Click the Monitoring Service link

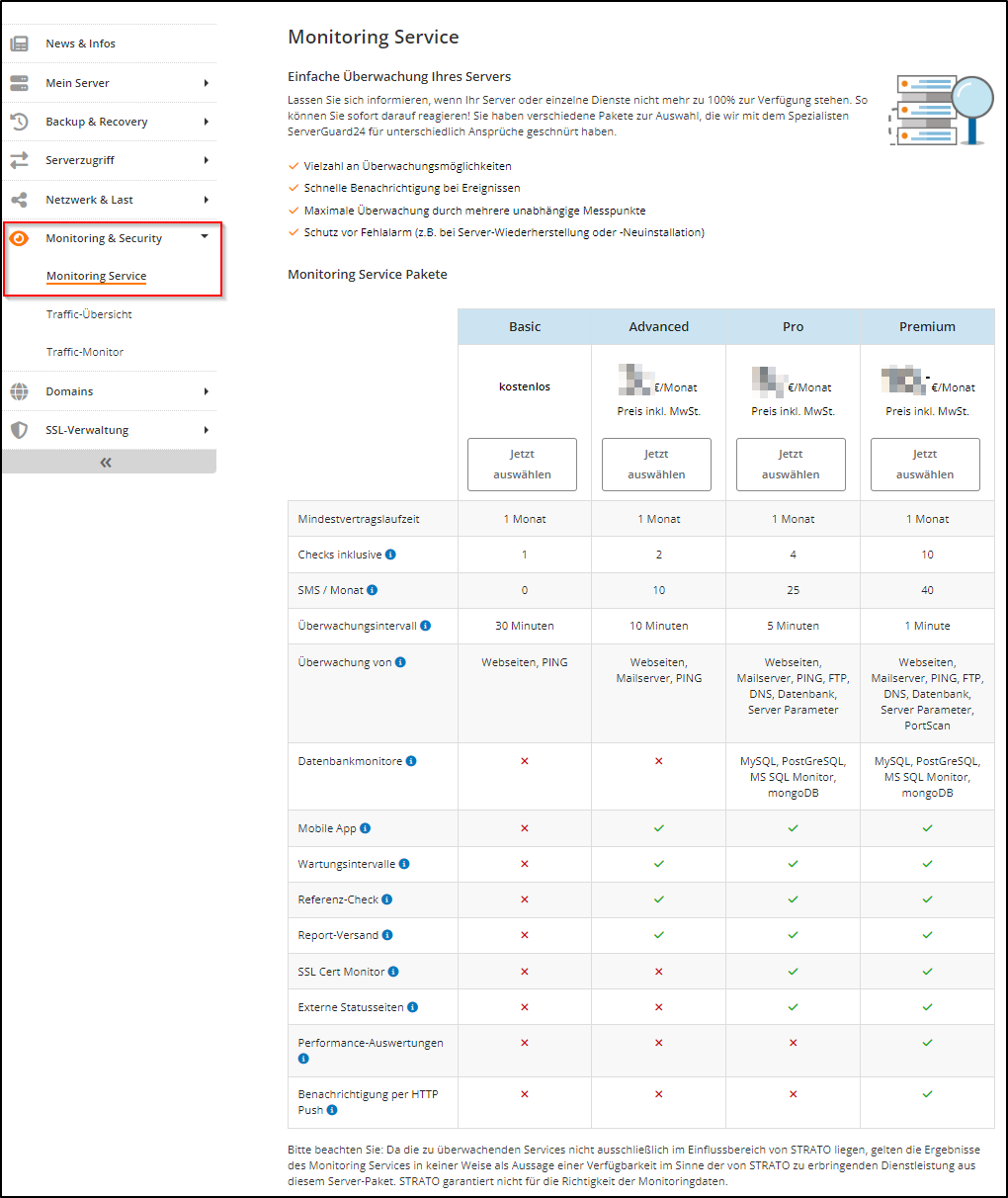pyautogui.click(x=96, y=275)
